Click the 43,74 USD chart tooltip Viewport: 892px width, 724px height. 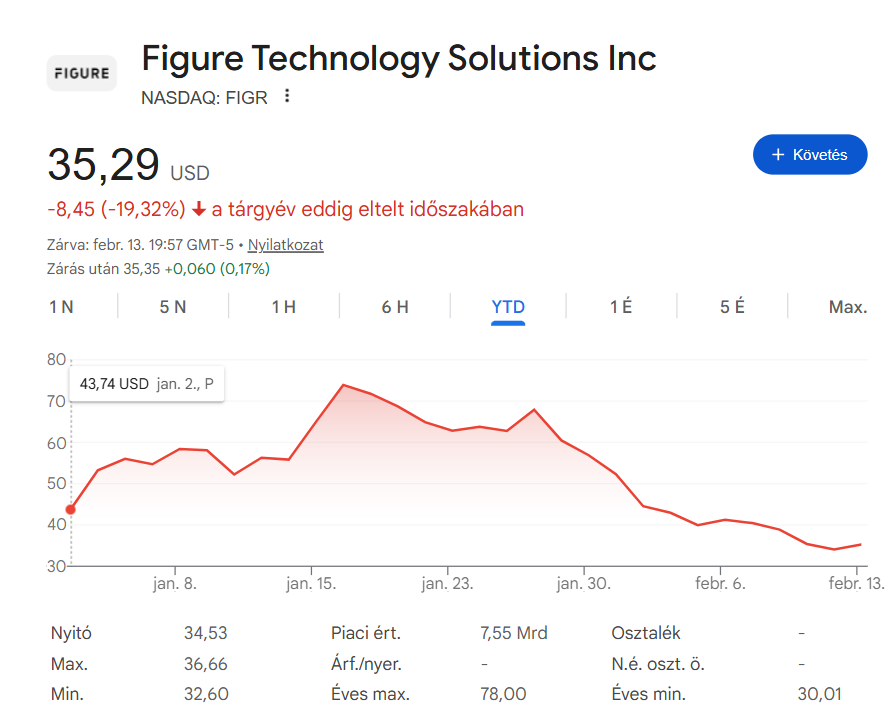click(x=146, y=383)
